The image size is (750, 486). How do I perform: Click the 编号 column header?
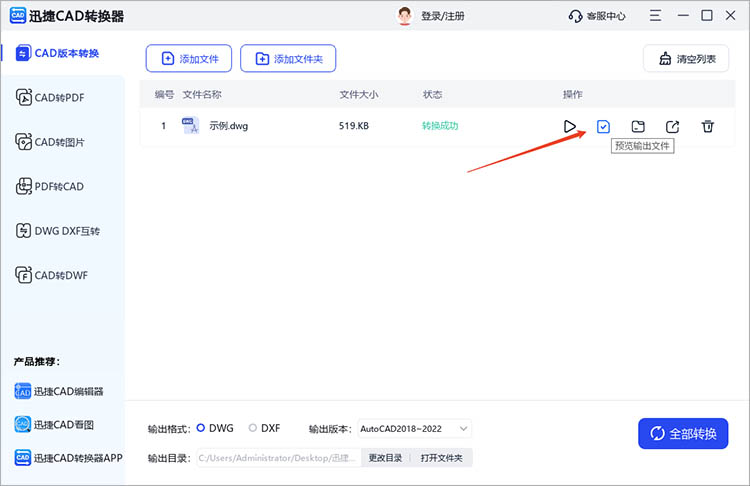click(x=164, y=94)
